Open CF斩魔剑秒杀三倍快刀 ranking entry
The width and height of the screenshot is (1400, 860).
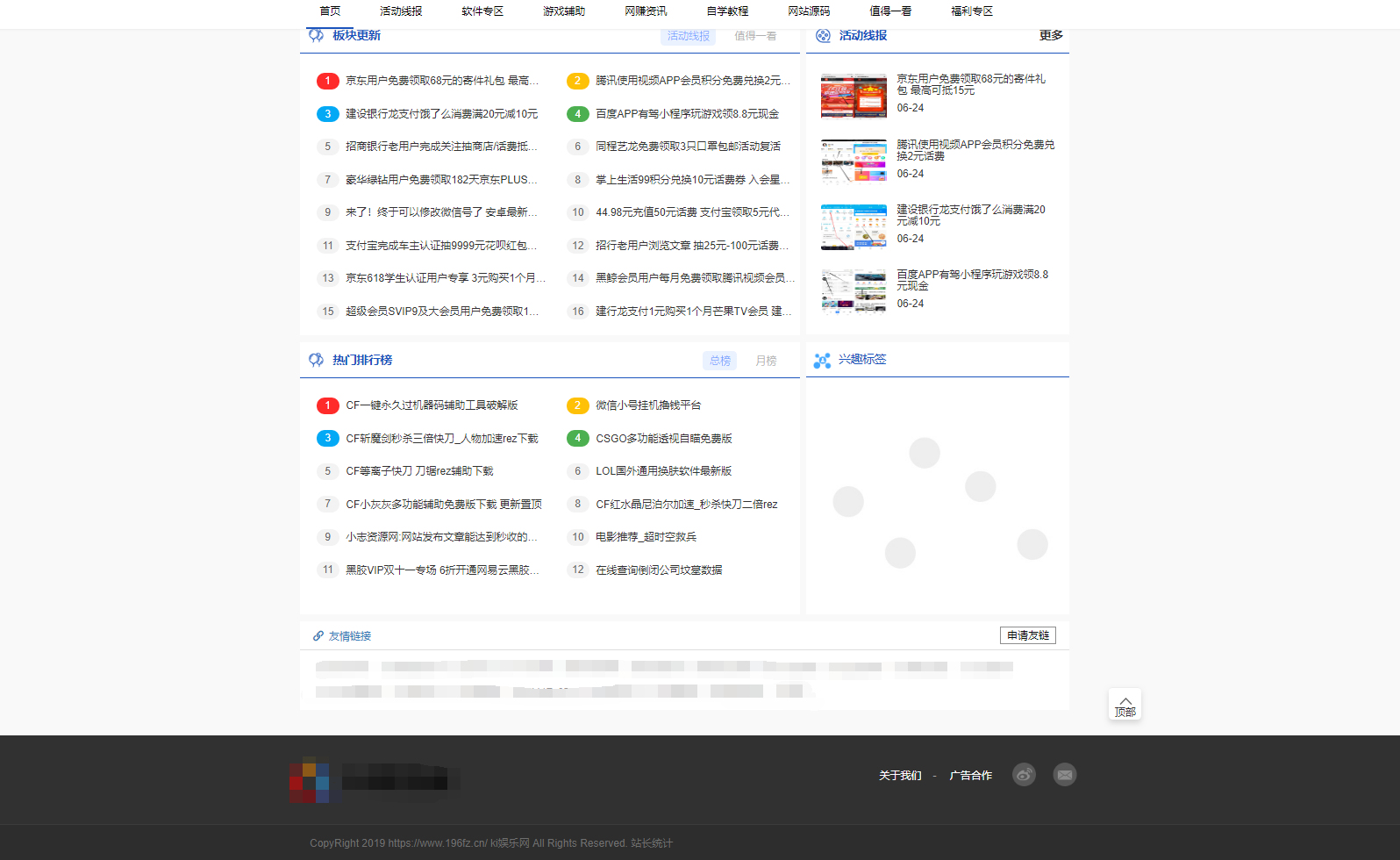point(442,439)
